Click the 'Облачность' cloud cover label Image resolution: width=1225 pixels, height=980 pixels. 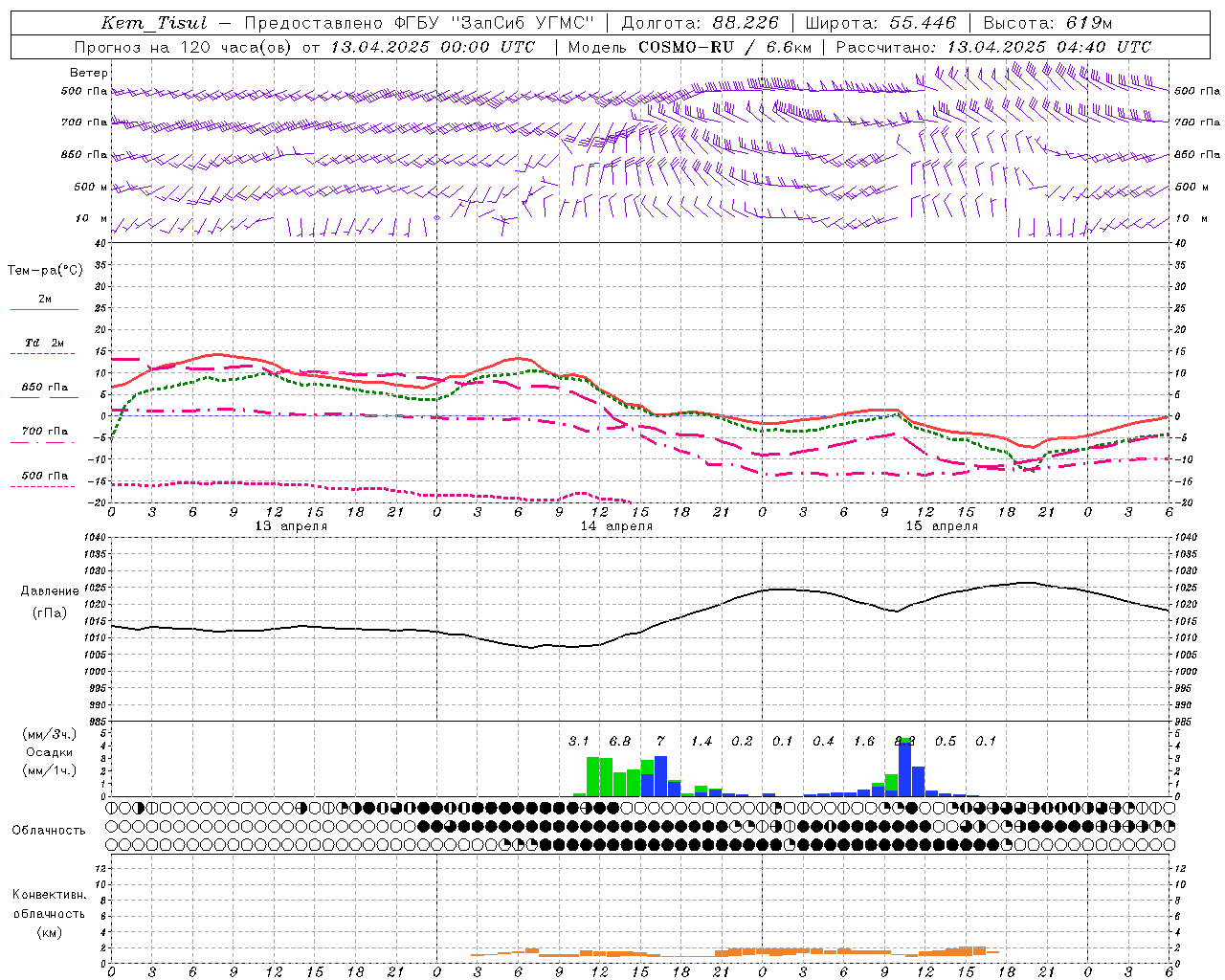coord(49,831)
